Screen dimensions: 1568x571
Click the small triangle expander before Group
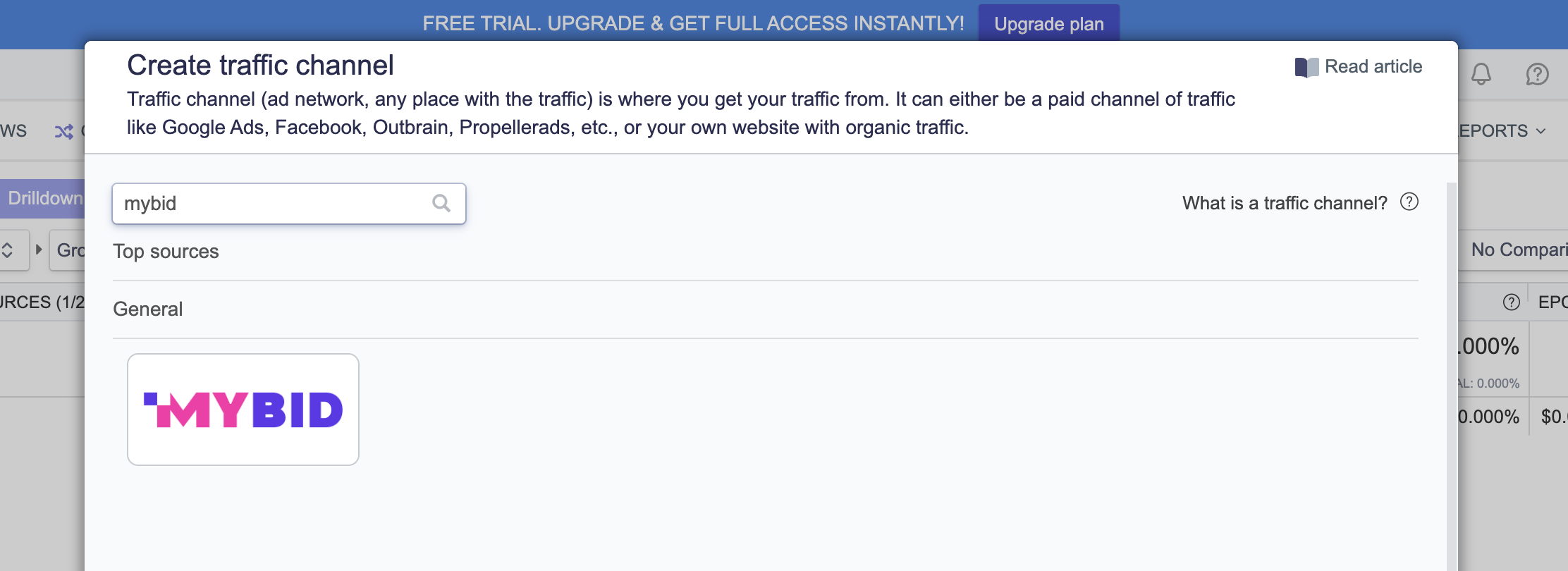coord(39,250)
